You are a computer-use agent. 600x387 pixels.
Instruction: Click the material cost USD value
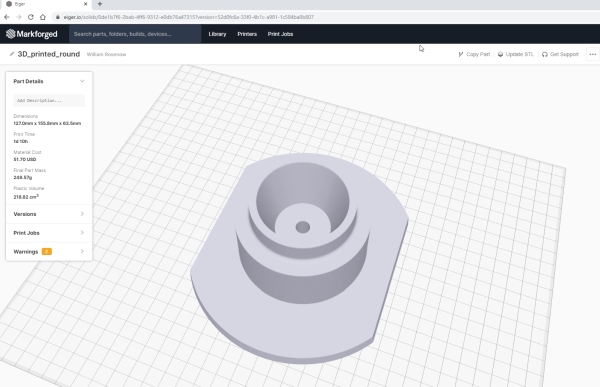[25, 159]
